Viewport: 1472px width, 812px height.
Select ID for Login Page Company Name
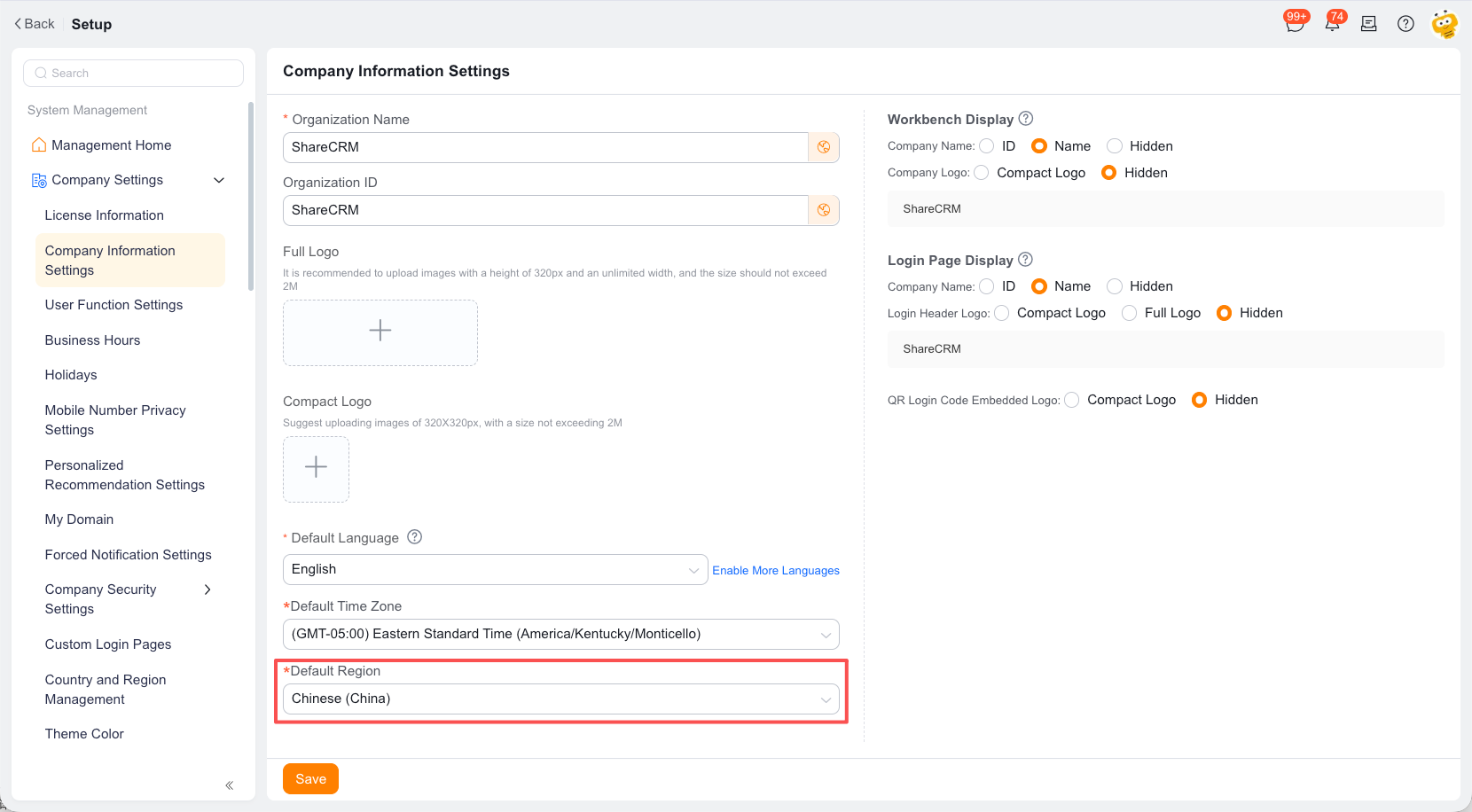pos(987,286)
